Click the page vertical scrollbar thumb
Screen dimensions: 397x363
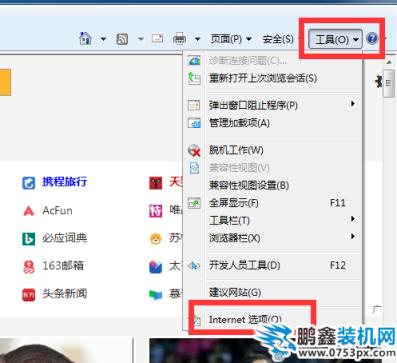pos(388,83)
